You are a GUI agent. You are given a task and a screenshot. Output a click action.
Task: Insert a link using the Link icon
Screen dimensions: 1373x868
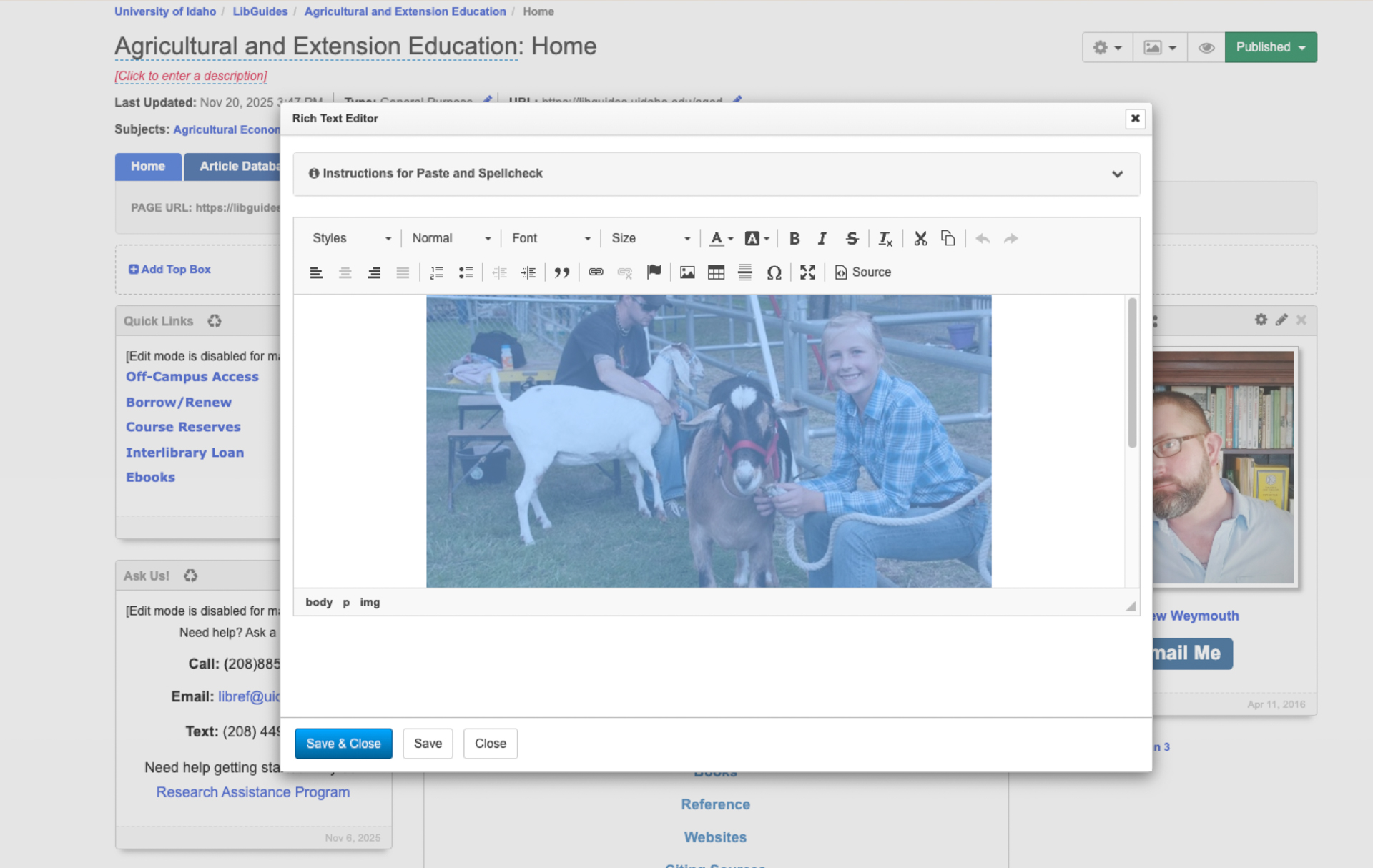(596, 272)
